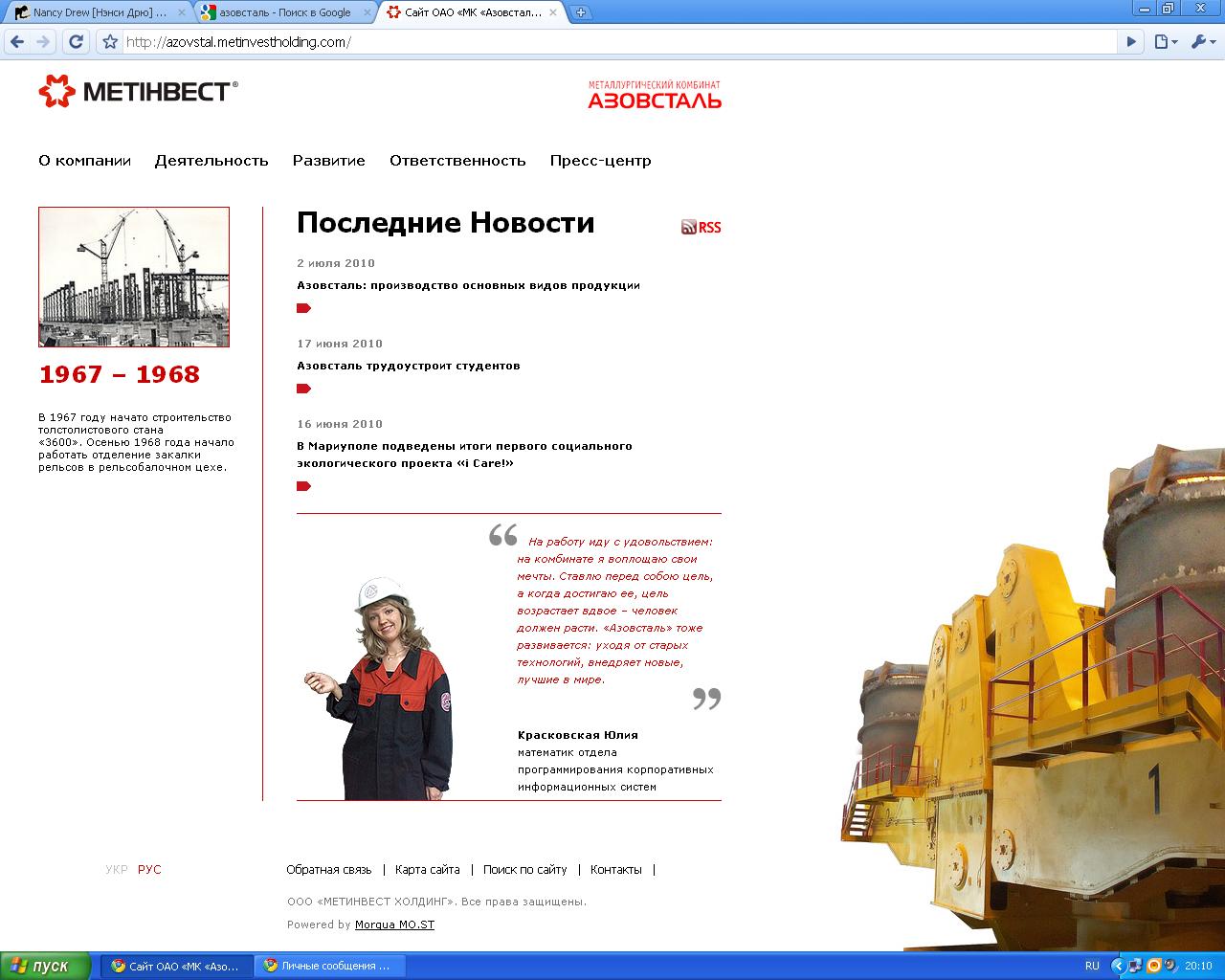The image size is (1225, 980).
Task: Switch to the Nancy Drew tab
Action: click(x=98, y=12)
